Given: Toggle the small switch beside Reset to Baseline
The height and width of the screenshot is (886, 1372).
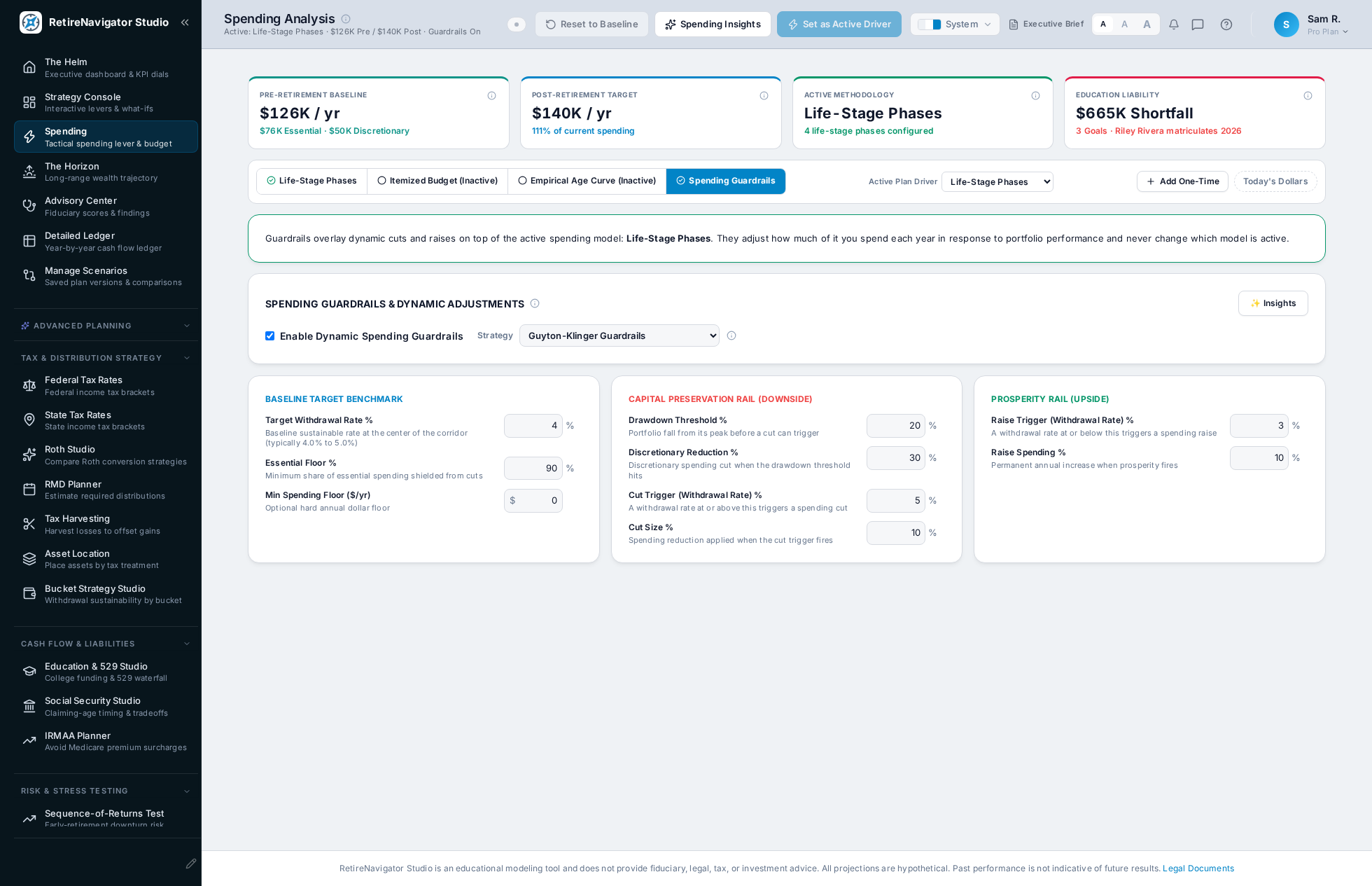Looking at the screenshot, I should point(517,25).
